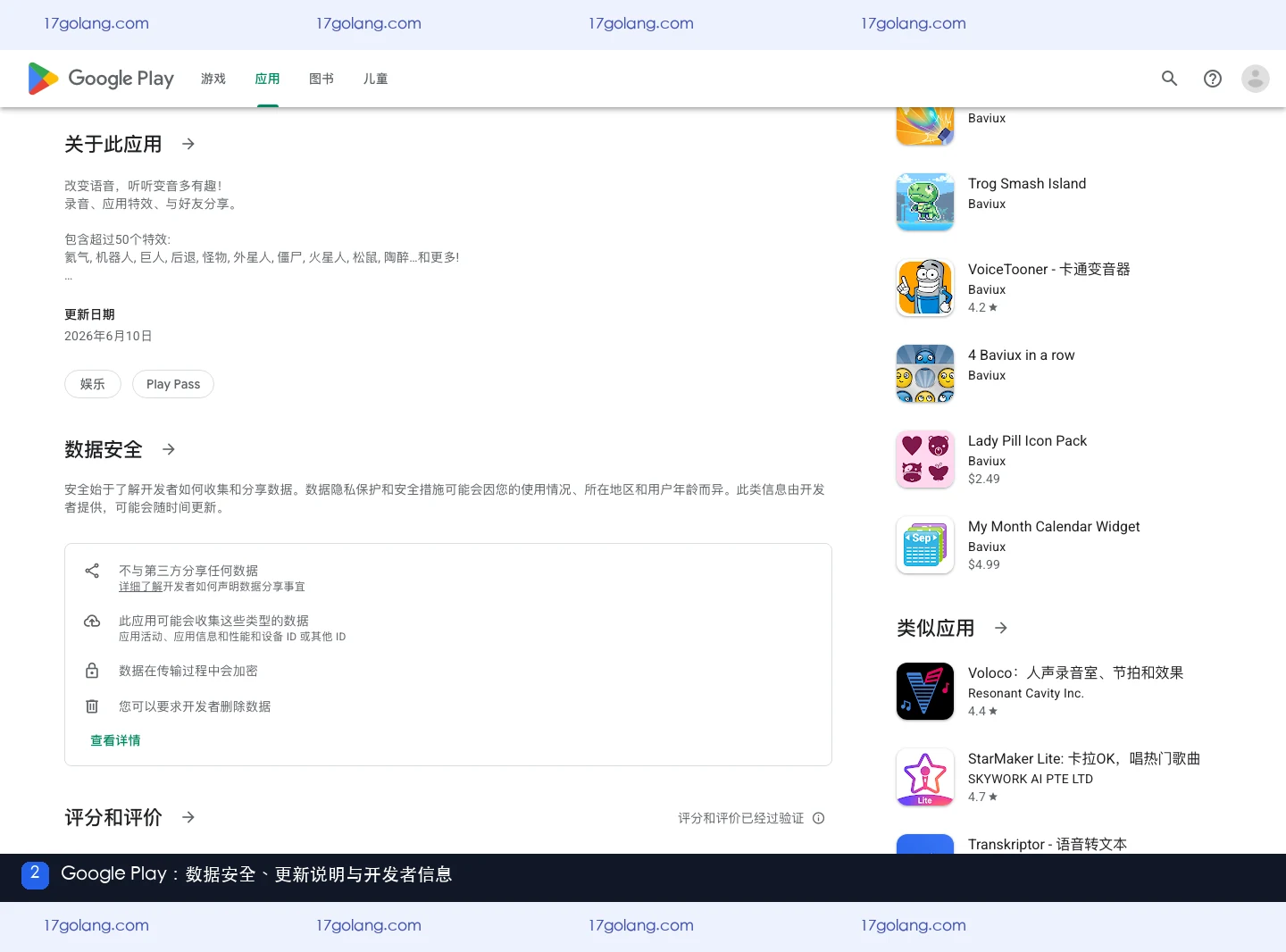This screenshot has height=952, width=1286.
Task: Select the Play Pass chip
Action: pyautogui.click(x=173, y=384)
